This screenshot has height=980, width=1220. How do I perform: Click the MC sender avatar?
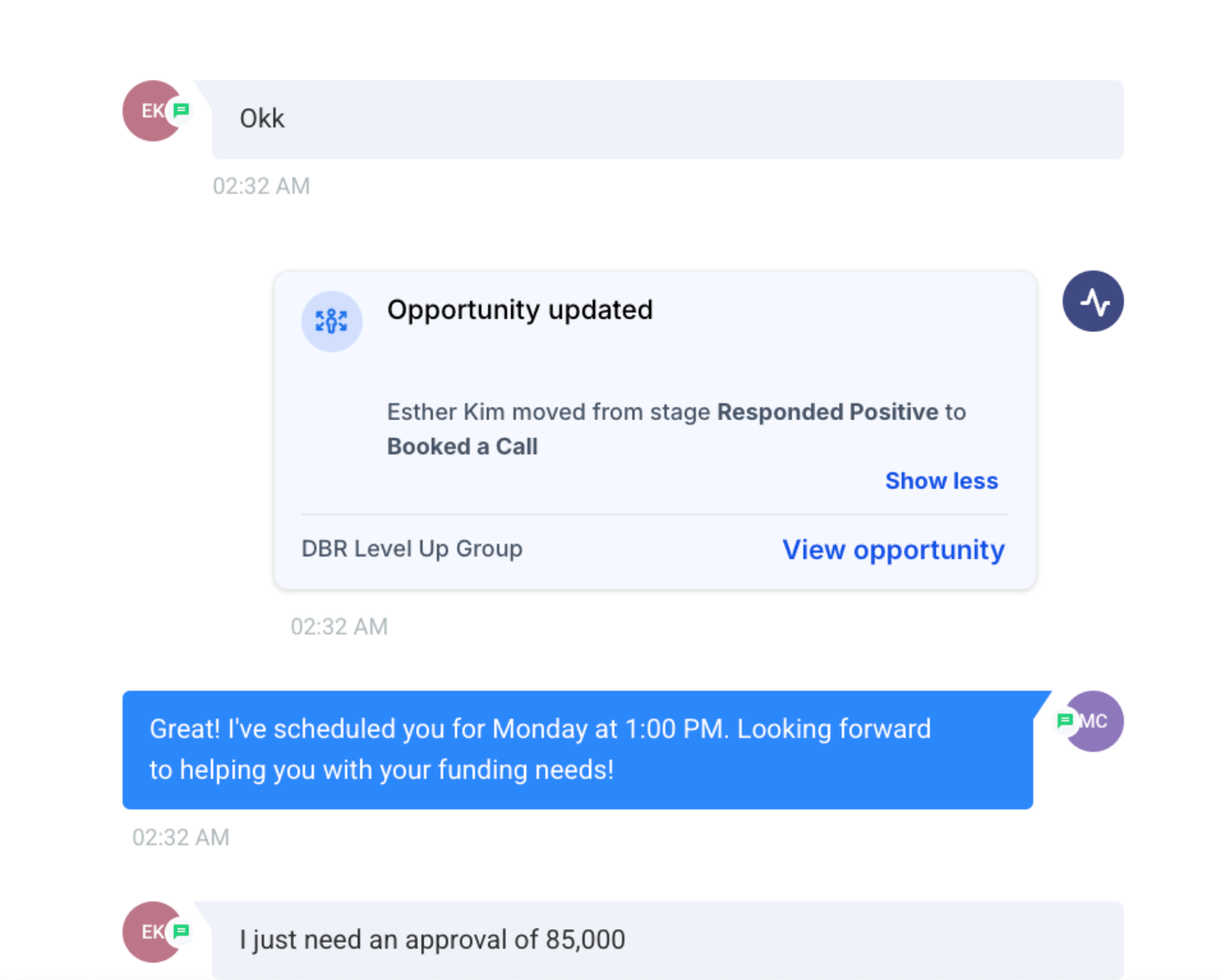coord(1094,721)
